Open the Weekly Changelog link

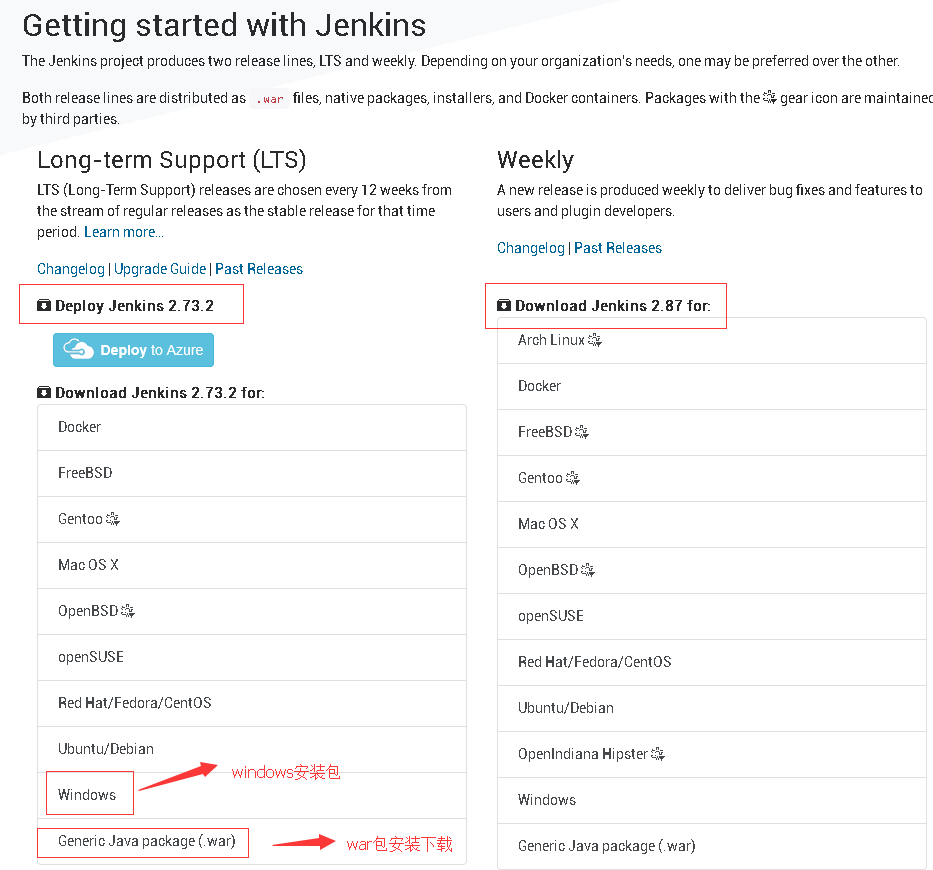pos(531,248)
